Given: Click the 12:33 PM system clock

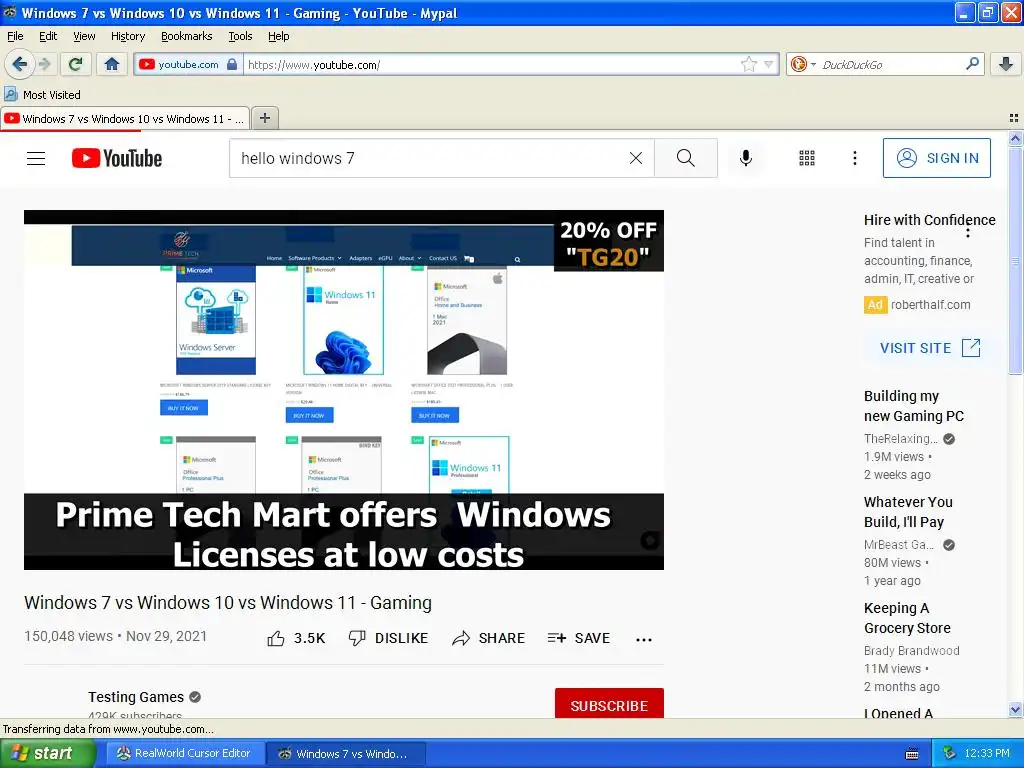Looking at the screenshot, I should click(987, 753).
